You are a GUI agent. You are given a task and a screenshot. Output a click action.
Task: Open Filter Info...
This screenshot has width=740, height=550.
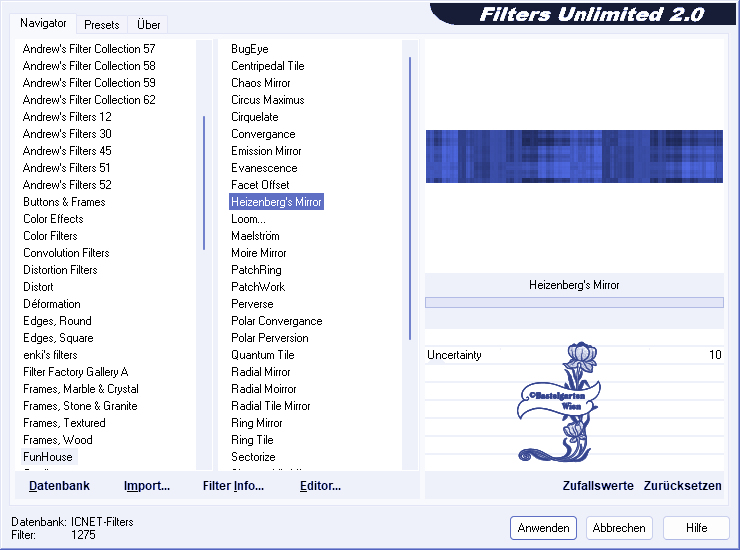pos(233,486)
